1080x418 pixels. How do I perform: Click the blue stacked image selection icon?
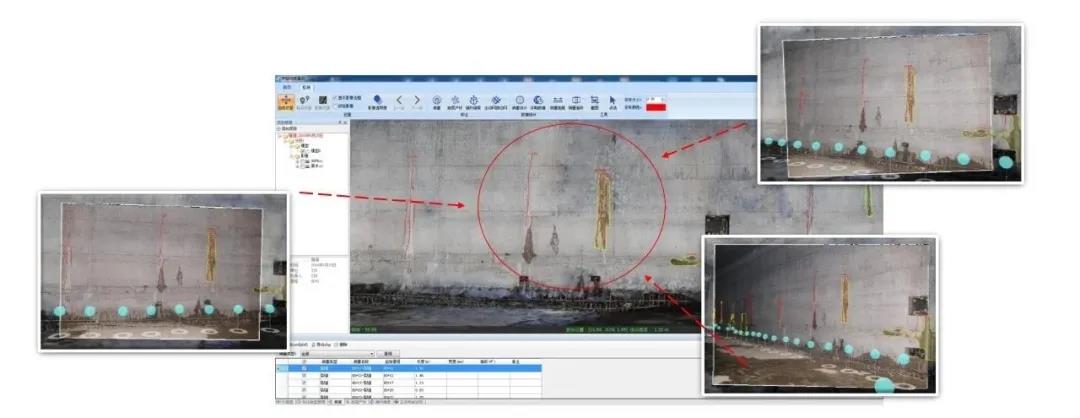click(x=377, y=100)
